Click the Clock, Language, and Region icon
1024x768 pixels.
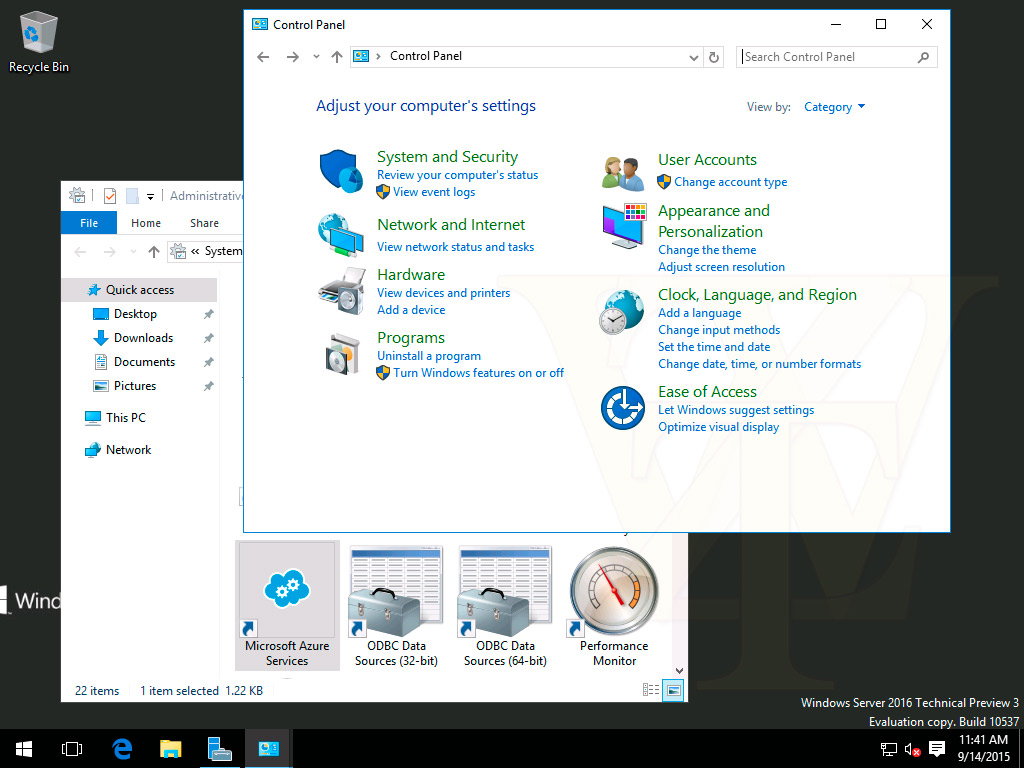623,311
